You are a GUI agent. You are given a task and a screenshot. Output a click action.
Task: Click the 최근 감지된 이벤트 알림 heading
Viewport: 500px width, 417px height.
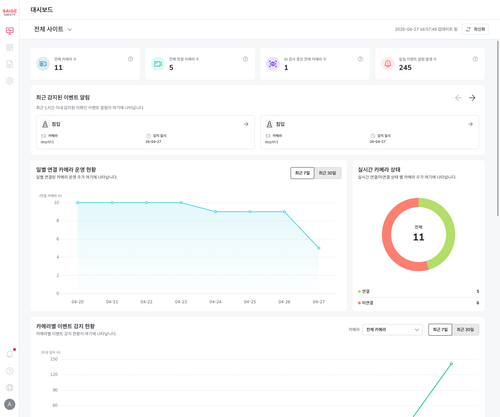click(63, 97)
